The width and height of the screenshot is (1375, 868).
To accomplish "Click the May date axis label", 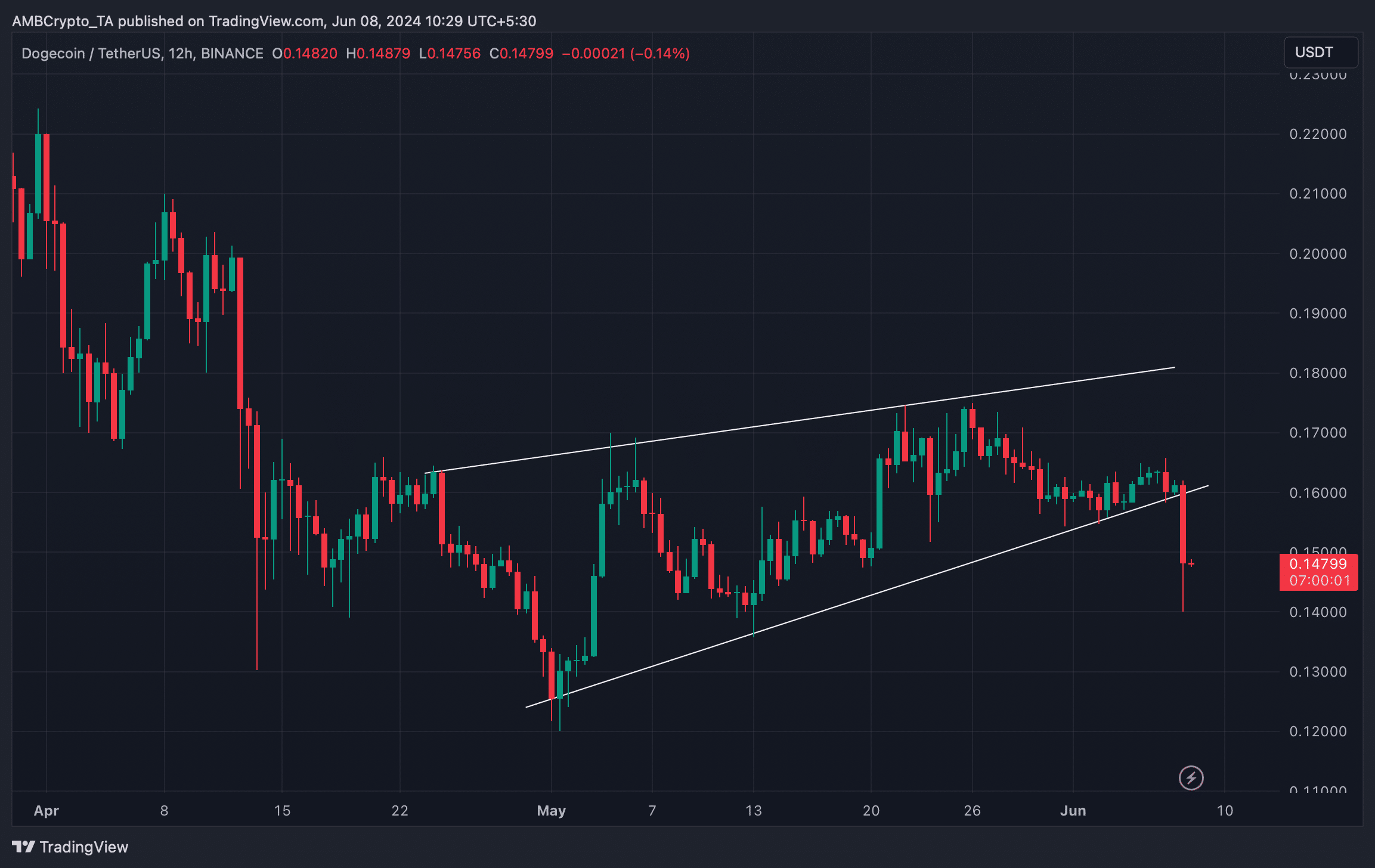I will [552, 811].
